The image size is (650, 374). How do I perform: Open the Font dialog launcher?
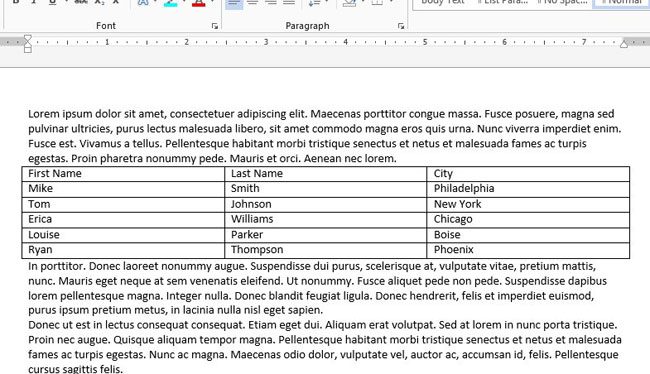[x=214, y=26]
